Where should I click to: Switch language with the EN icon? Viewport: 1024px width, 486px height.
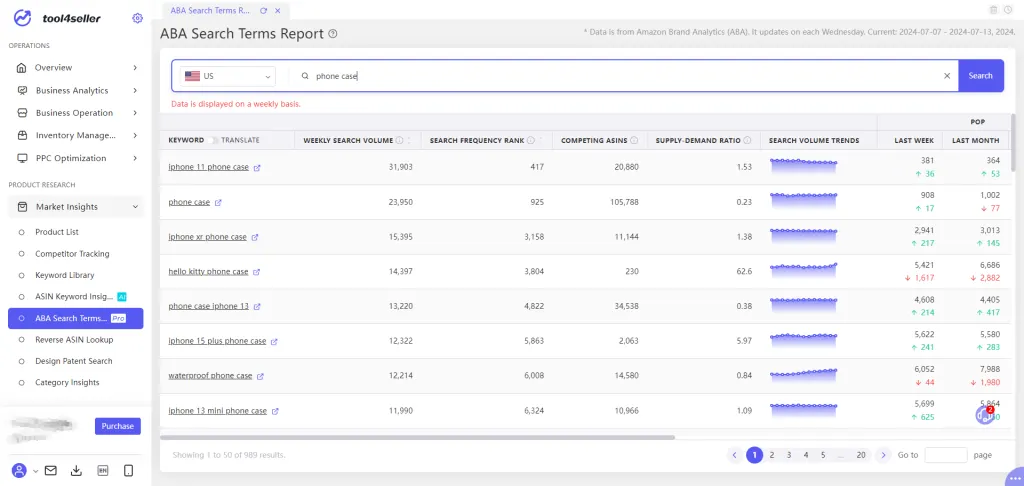pos(103,470)
